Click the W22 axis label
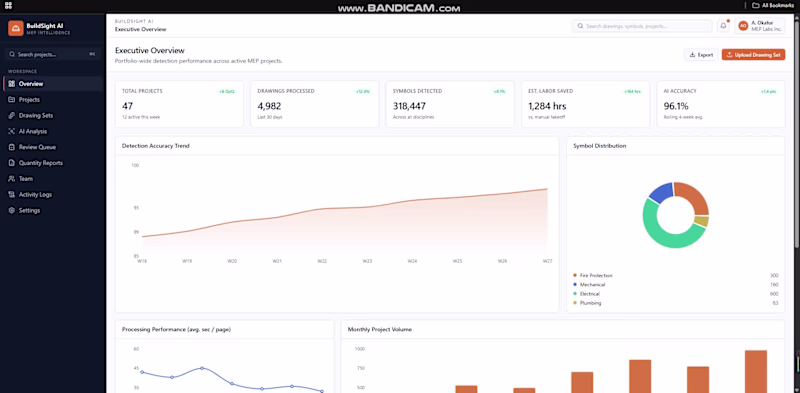This screenshot has height=393, width=800. tap(322, 261)
